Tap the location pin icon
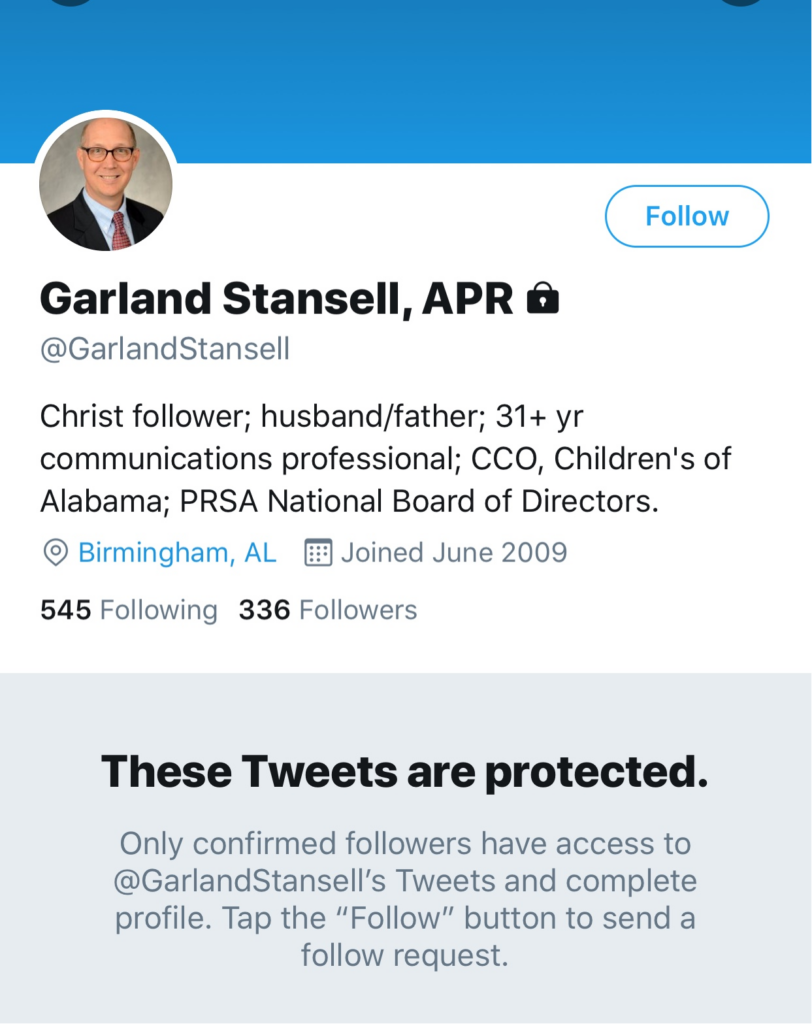 coord(55,552)
